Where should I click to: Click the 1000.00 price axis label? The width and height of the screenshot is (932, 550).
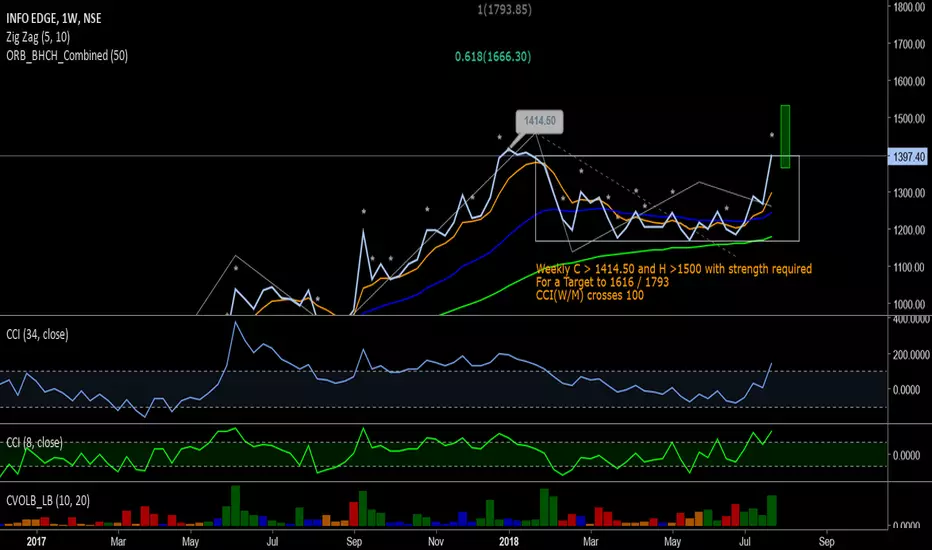909,304
